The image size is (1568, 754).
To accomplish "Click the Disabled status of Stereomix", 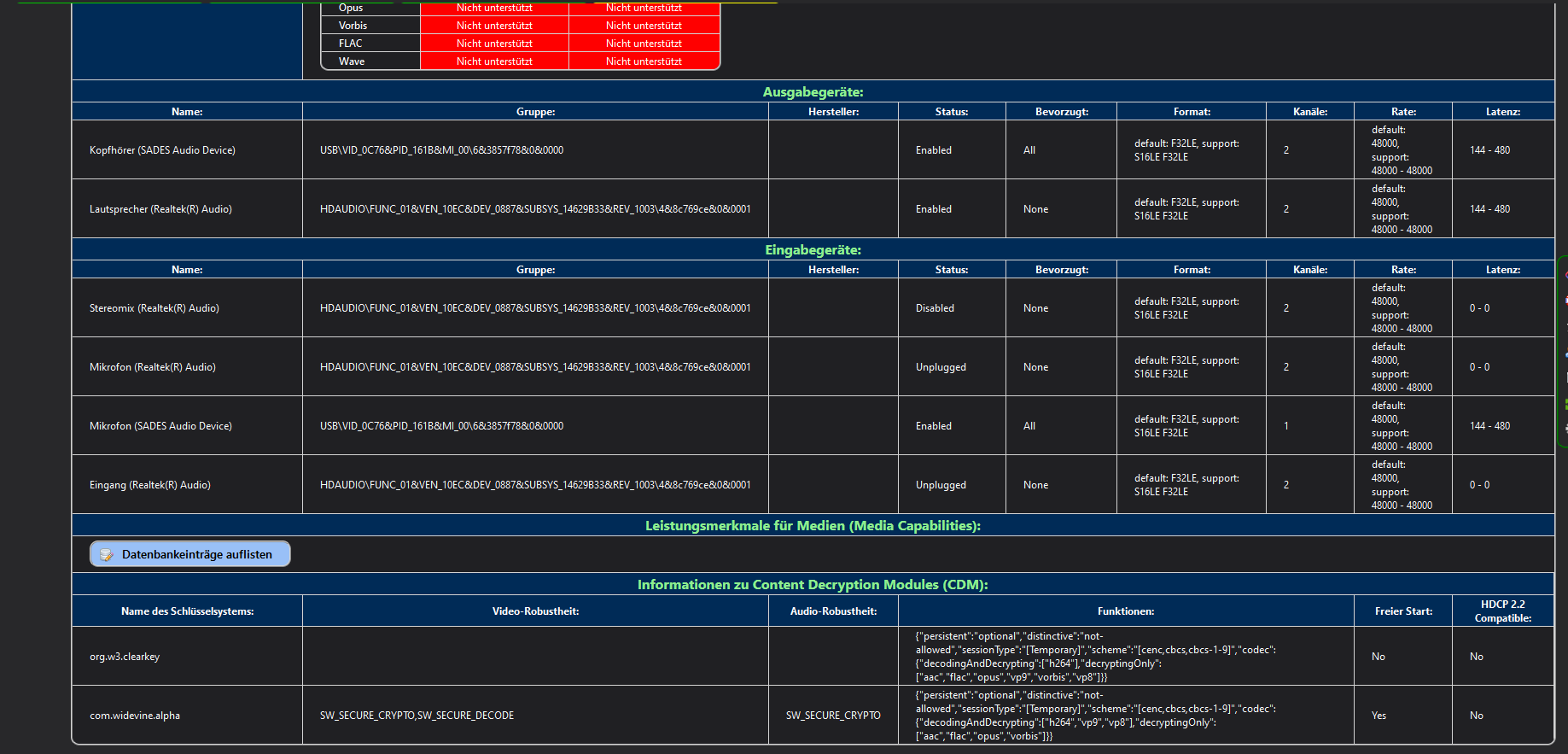I will coord(935,308).
